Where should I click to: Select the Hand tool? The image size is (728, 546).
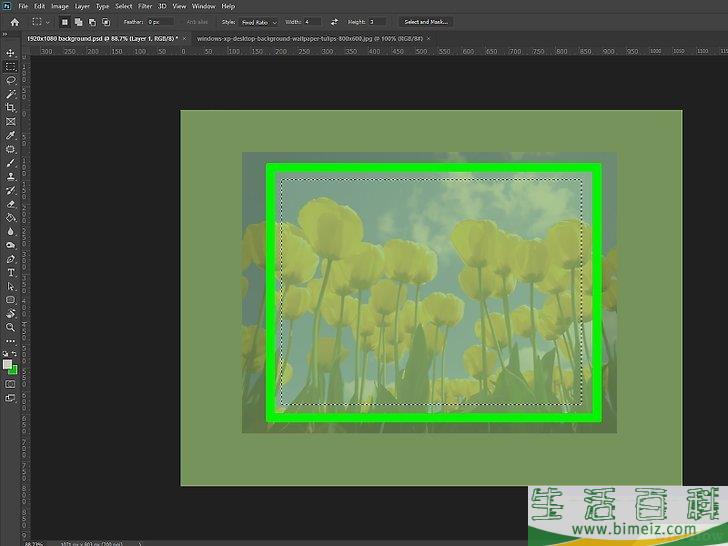(x=11, y=314)
